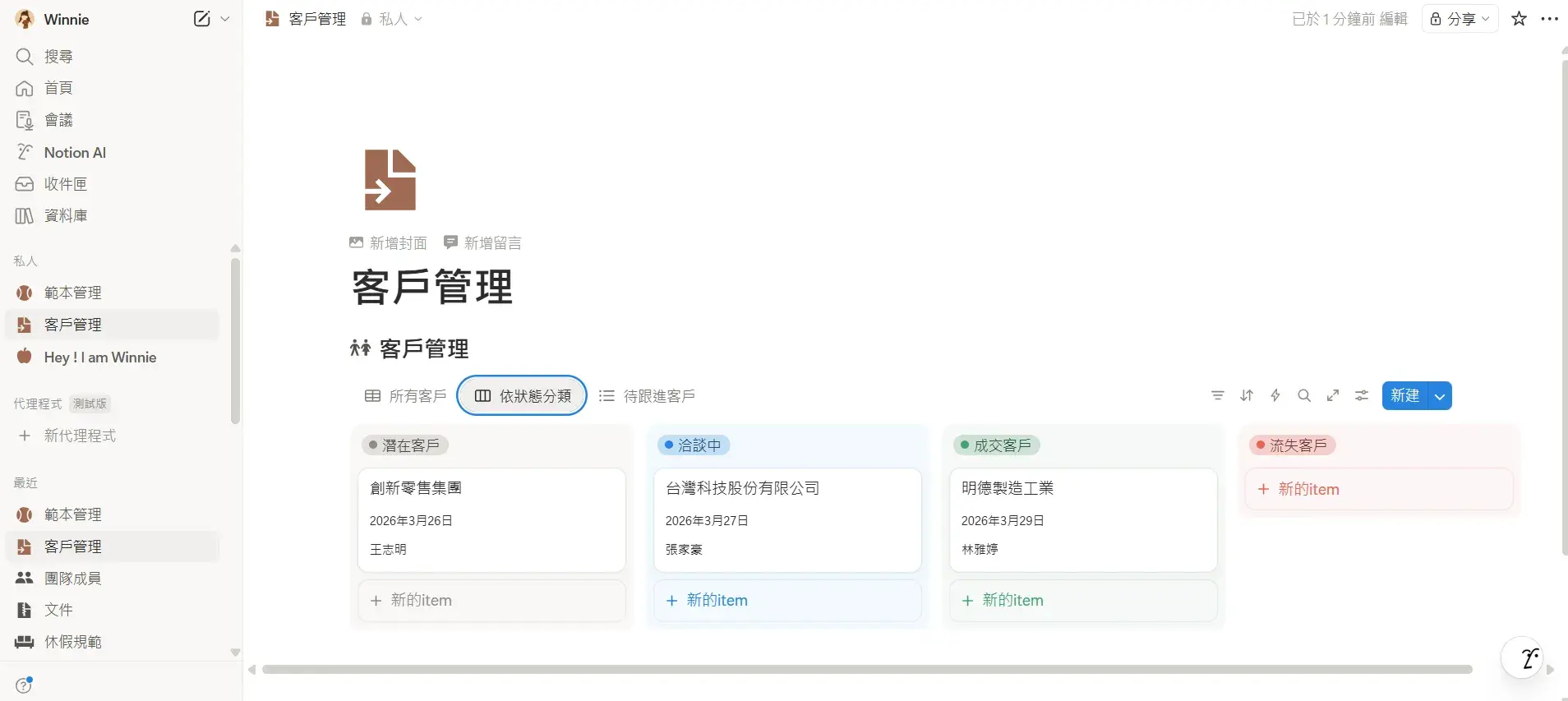Click the 潛在客戶 status tag
1568x701 pixels.
[x=405, y=445]
